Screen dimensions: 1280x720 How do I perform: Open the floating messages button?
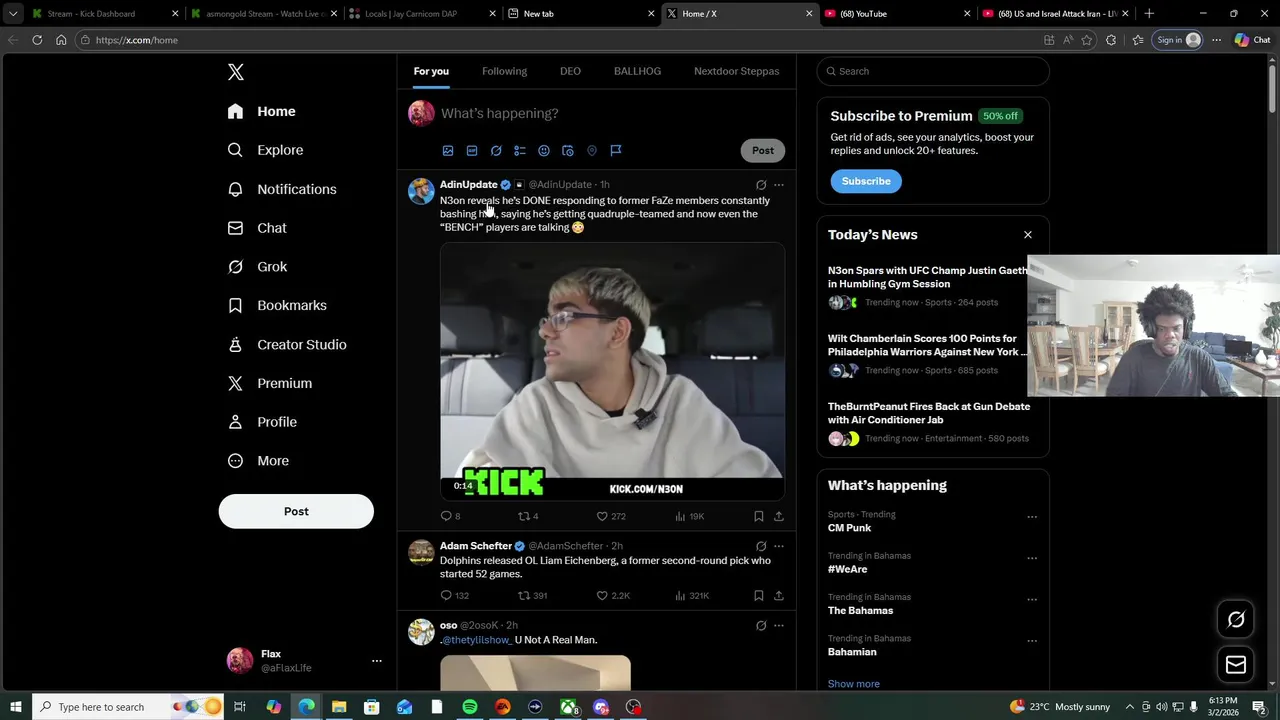click(1236, 665)
